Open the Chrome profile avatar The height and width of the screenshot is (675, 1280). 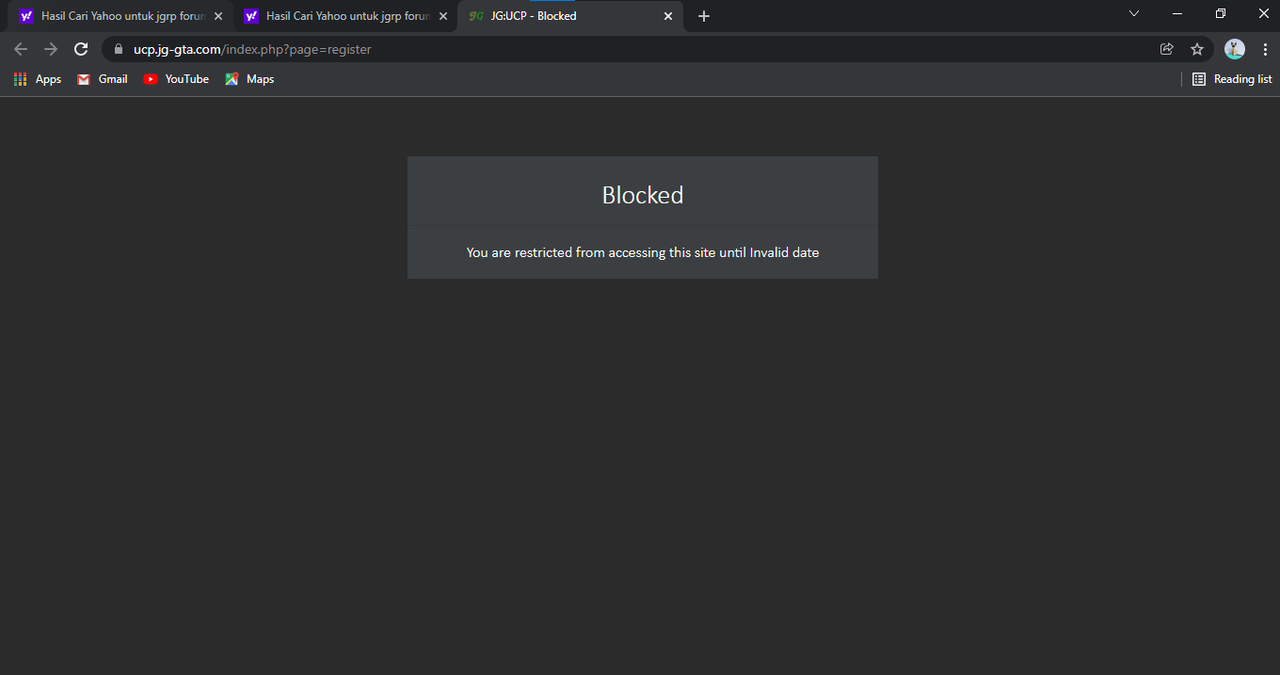(x=1235, y=49)
